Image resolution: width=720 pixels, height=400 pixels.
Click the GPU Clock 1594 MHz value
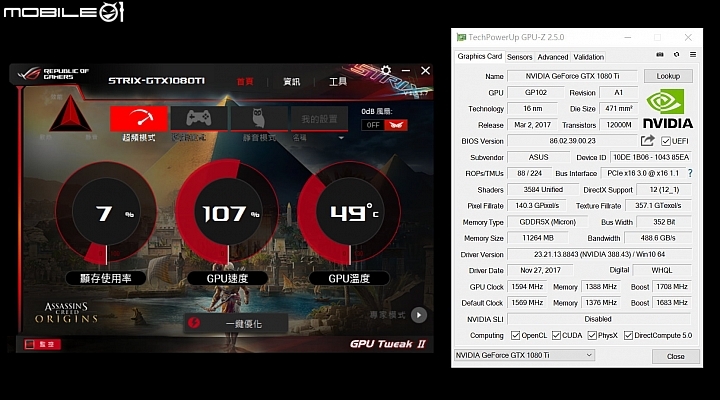click(x=527, y=287)
